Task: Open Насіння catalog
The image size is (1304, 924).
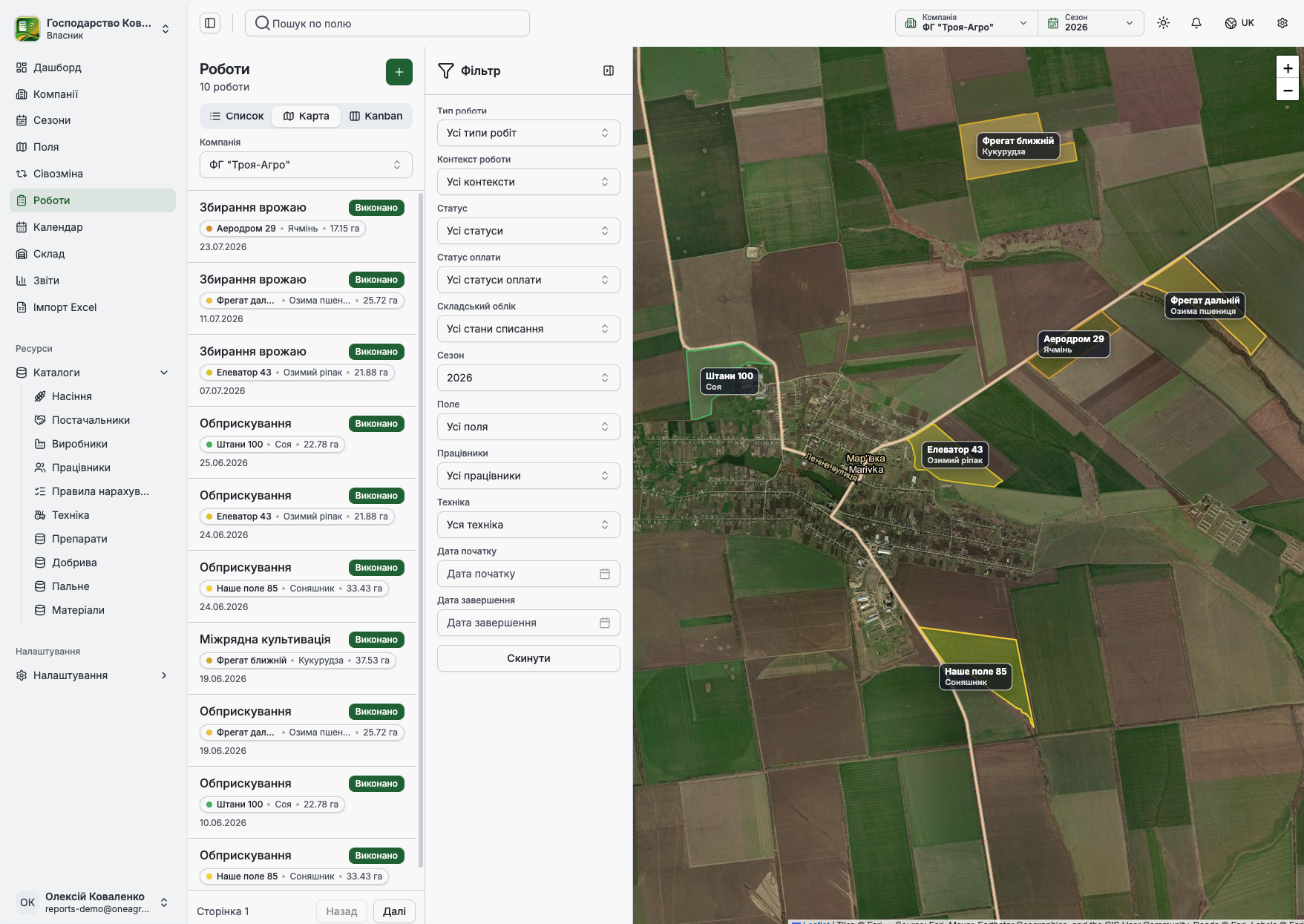Action: 102,396
